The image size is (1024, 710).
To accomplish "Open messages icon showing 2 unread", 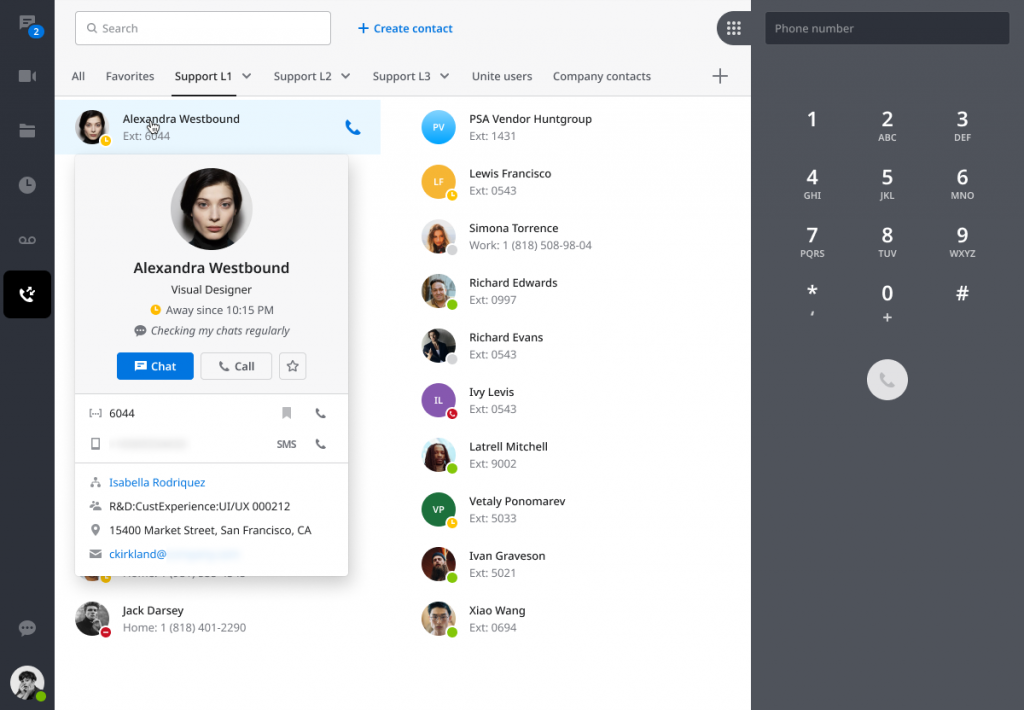I will pos(27,23).
